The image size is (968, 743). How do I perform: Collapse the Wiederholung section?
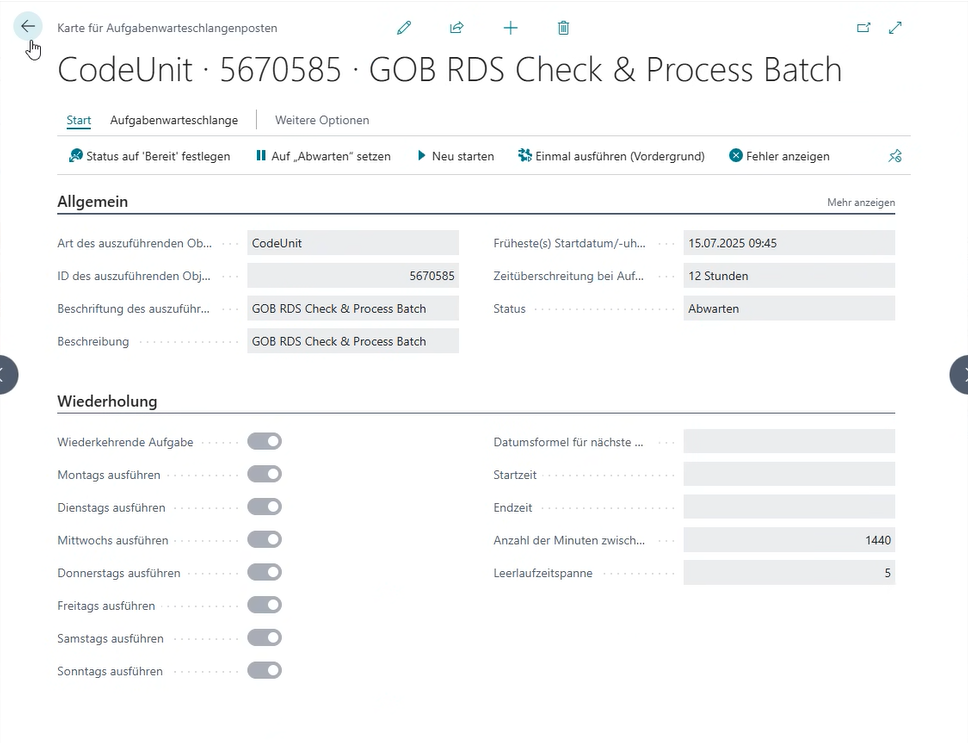107,402
